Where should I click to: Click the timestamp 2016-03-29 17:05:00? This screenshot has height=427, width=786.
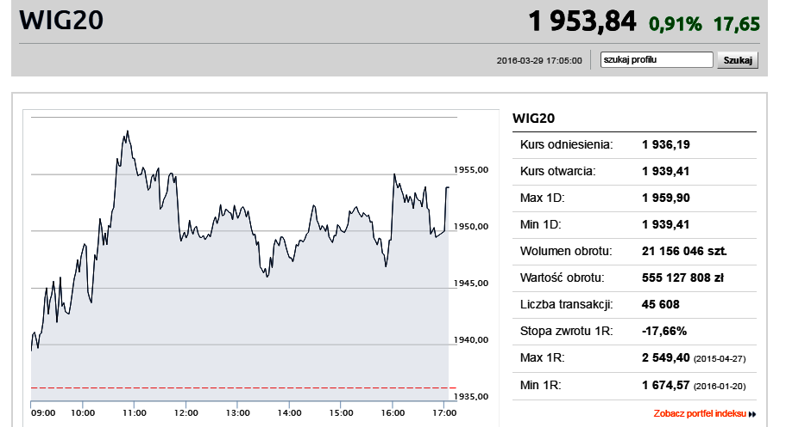539,61
